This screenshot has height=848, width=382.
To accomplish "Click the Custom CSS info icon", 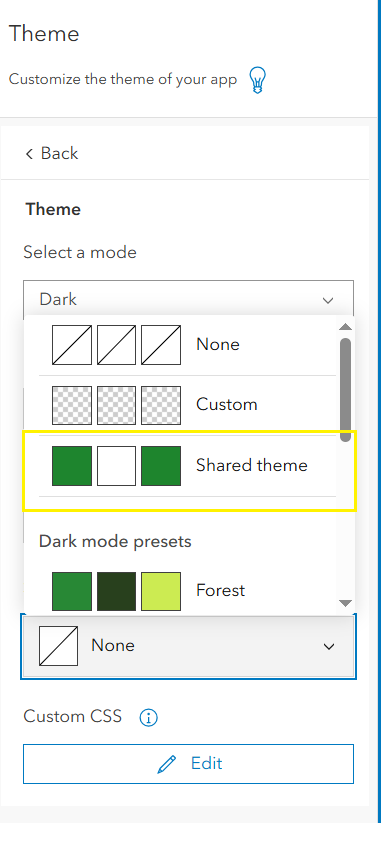I will click(148, 718).
